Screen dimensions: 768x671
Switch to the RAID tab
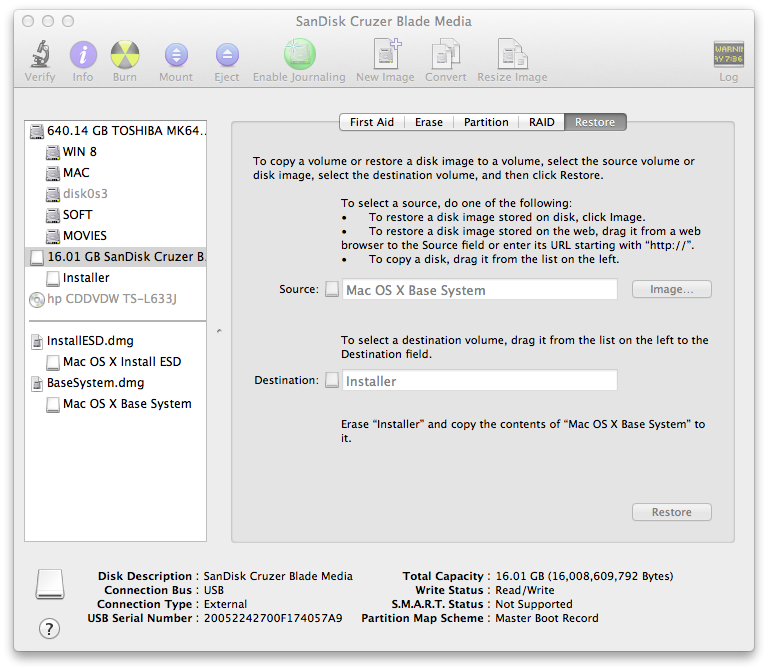click(541, 122)
